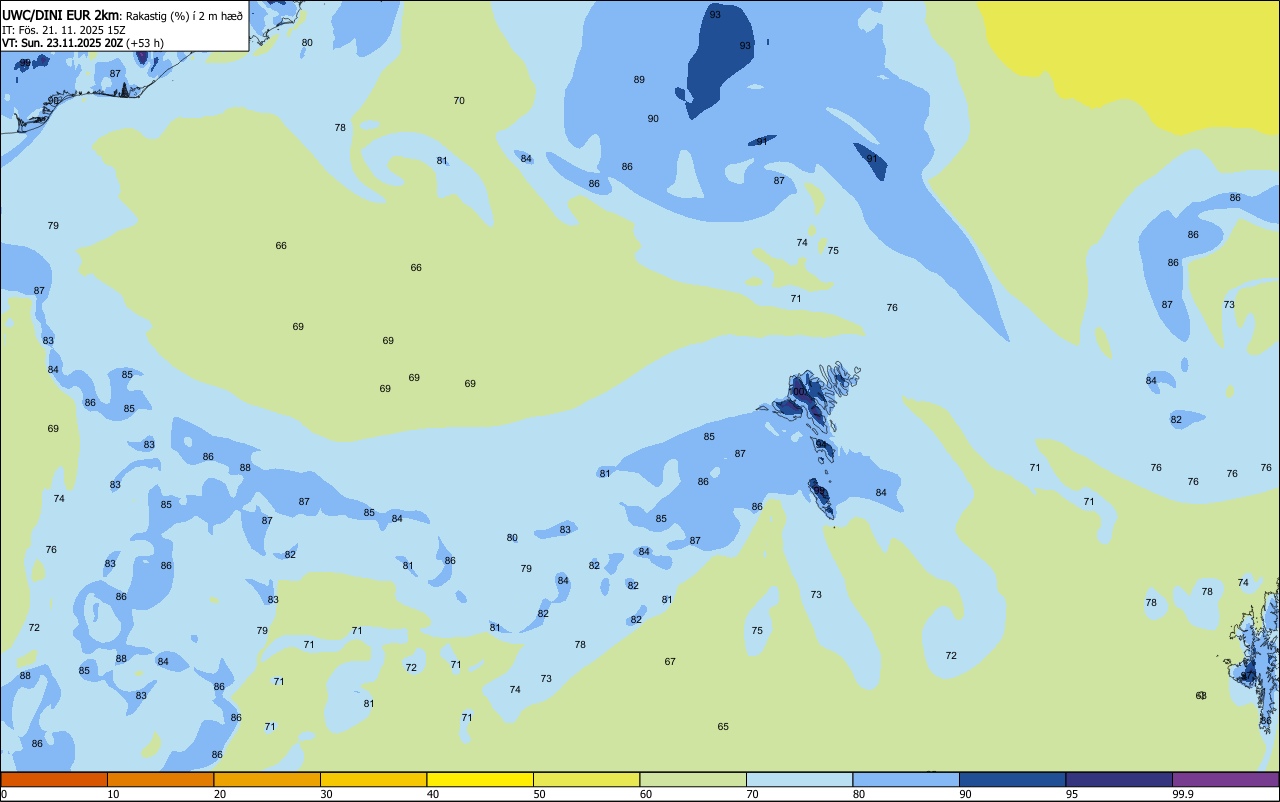Click the humidity value '89' on the map
This screenshot has width=1280, height=802.
(639, 80)
